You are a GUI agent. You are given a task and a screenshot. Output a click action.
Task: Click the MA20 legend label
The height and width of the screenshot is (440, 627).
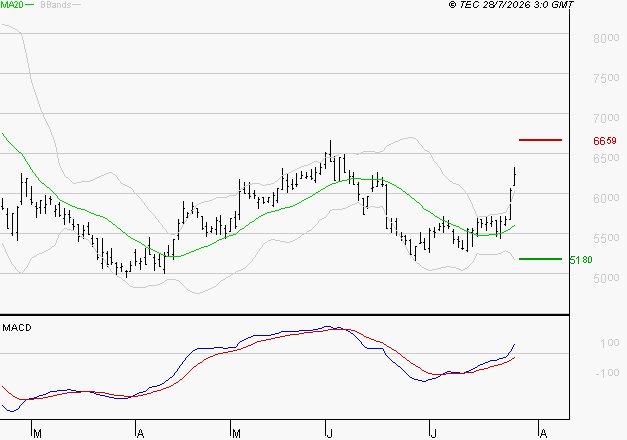coord(12,5)
